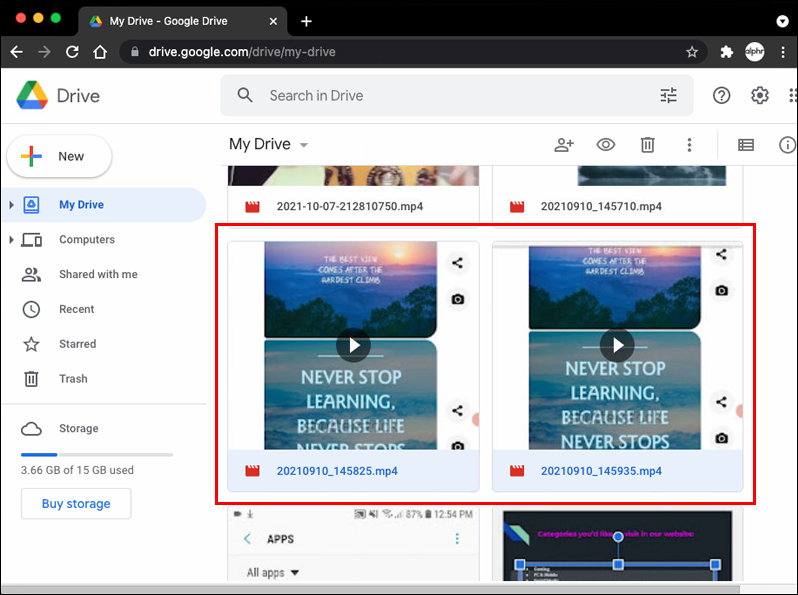The width and height of the screenshot is (798, 595).
Task: Click the Buy storage button
Action: (x=76, y=504)
